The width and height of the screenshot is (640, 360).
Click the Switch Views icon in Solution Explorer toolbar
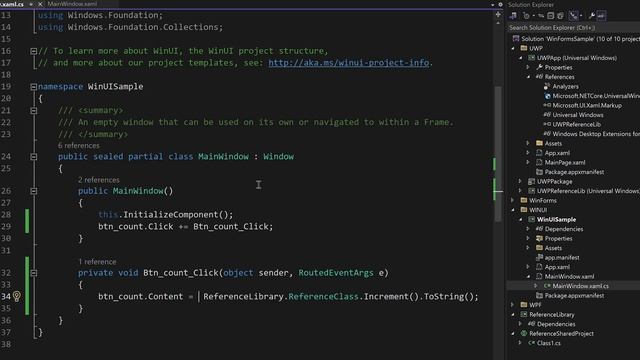[x=513, y=16]
